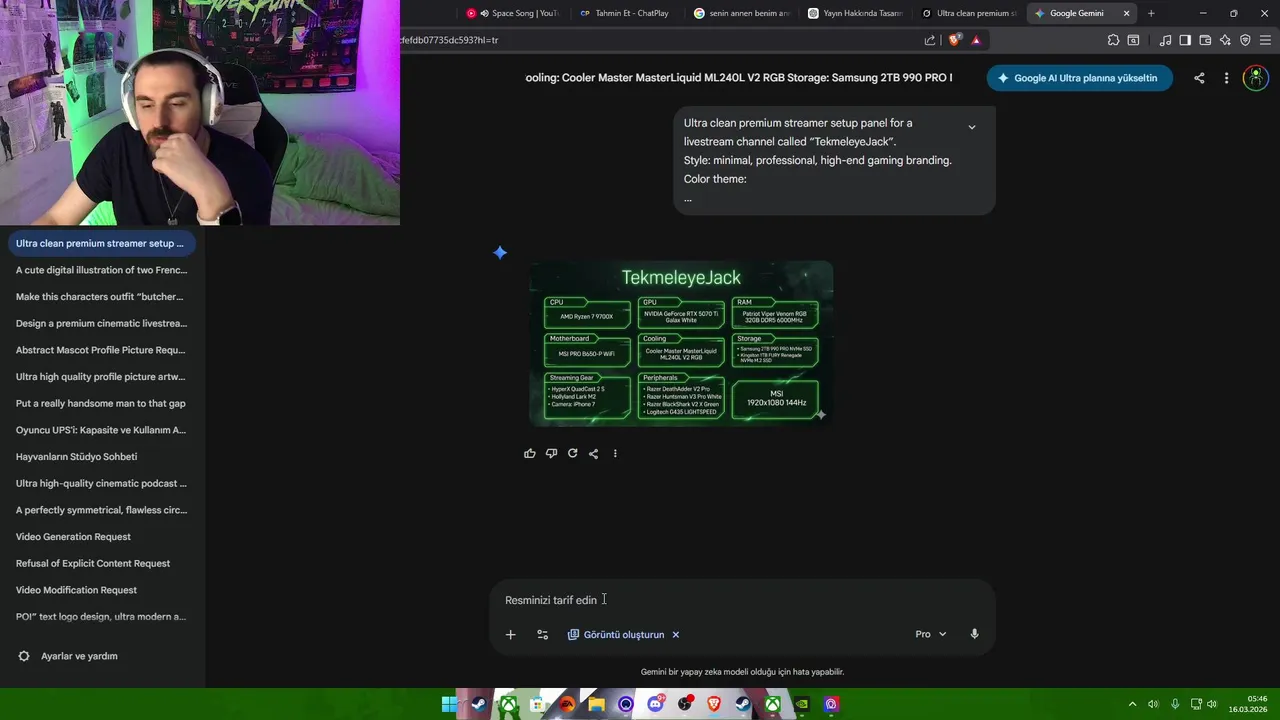Open the generated TekmeleyeJack setup image

click(x=681, y=343)
